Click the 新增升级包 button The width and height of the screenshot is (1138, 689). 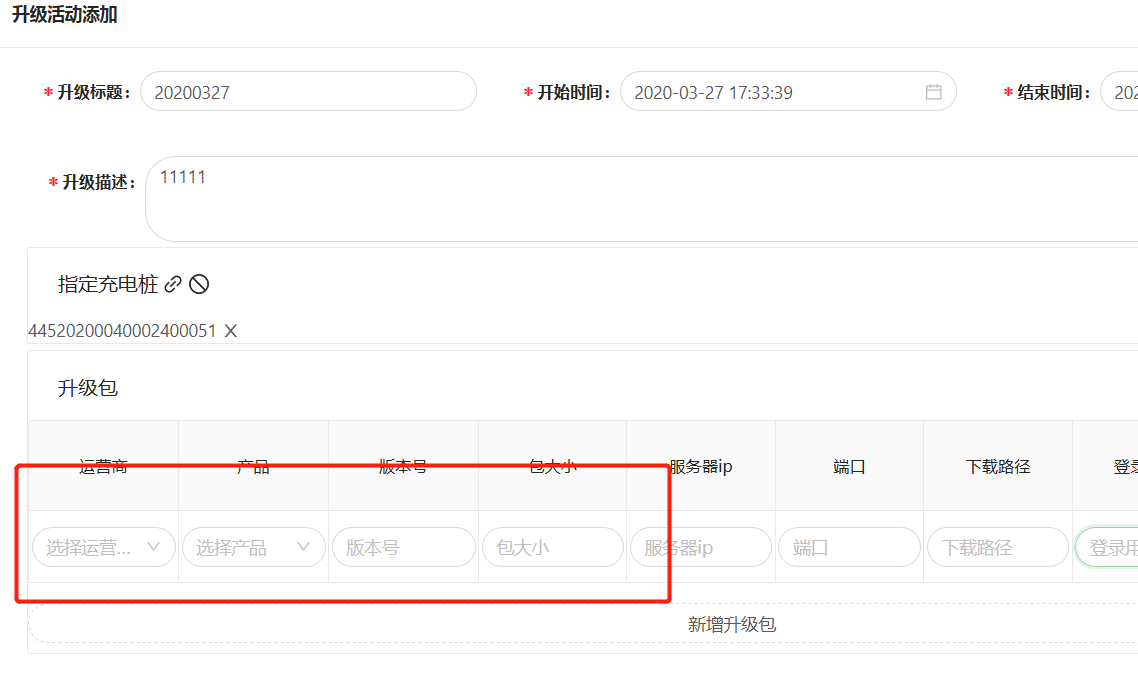tap(731, 624)
